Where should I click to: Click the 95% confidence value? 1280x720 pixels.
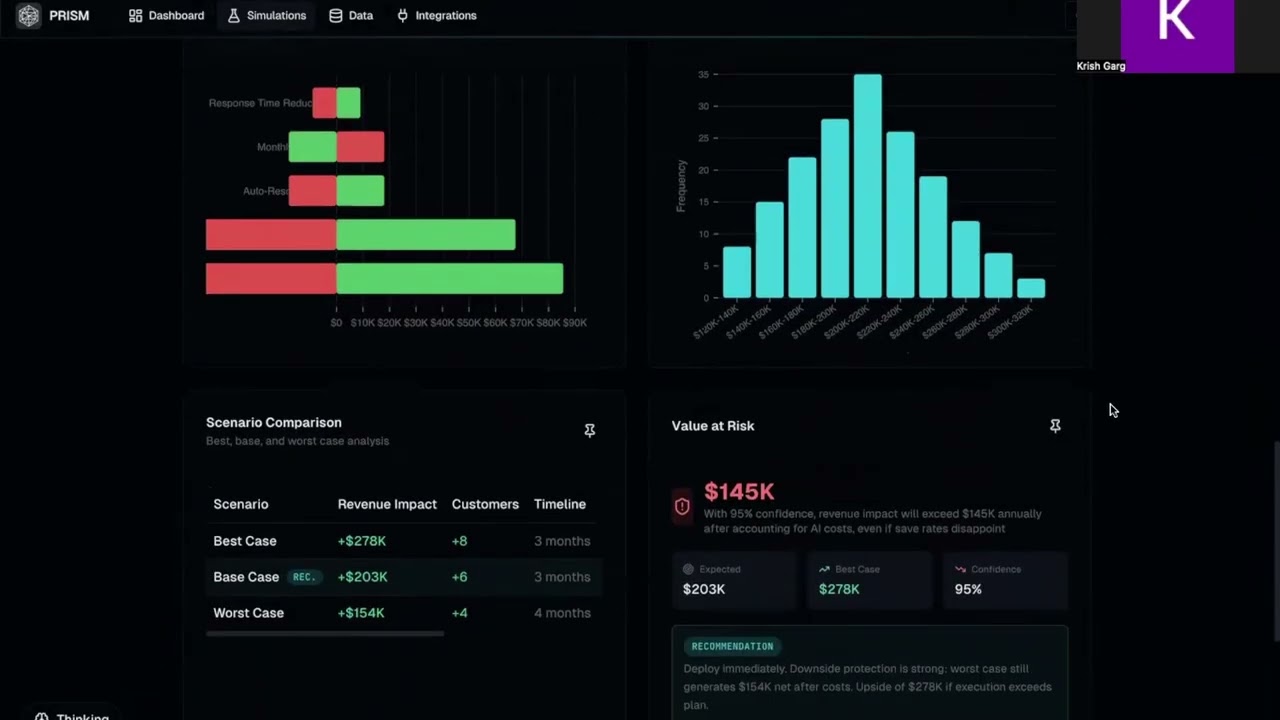click(968, 589)
